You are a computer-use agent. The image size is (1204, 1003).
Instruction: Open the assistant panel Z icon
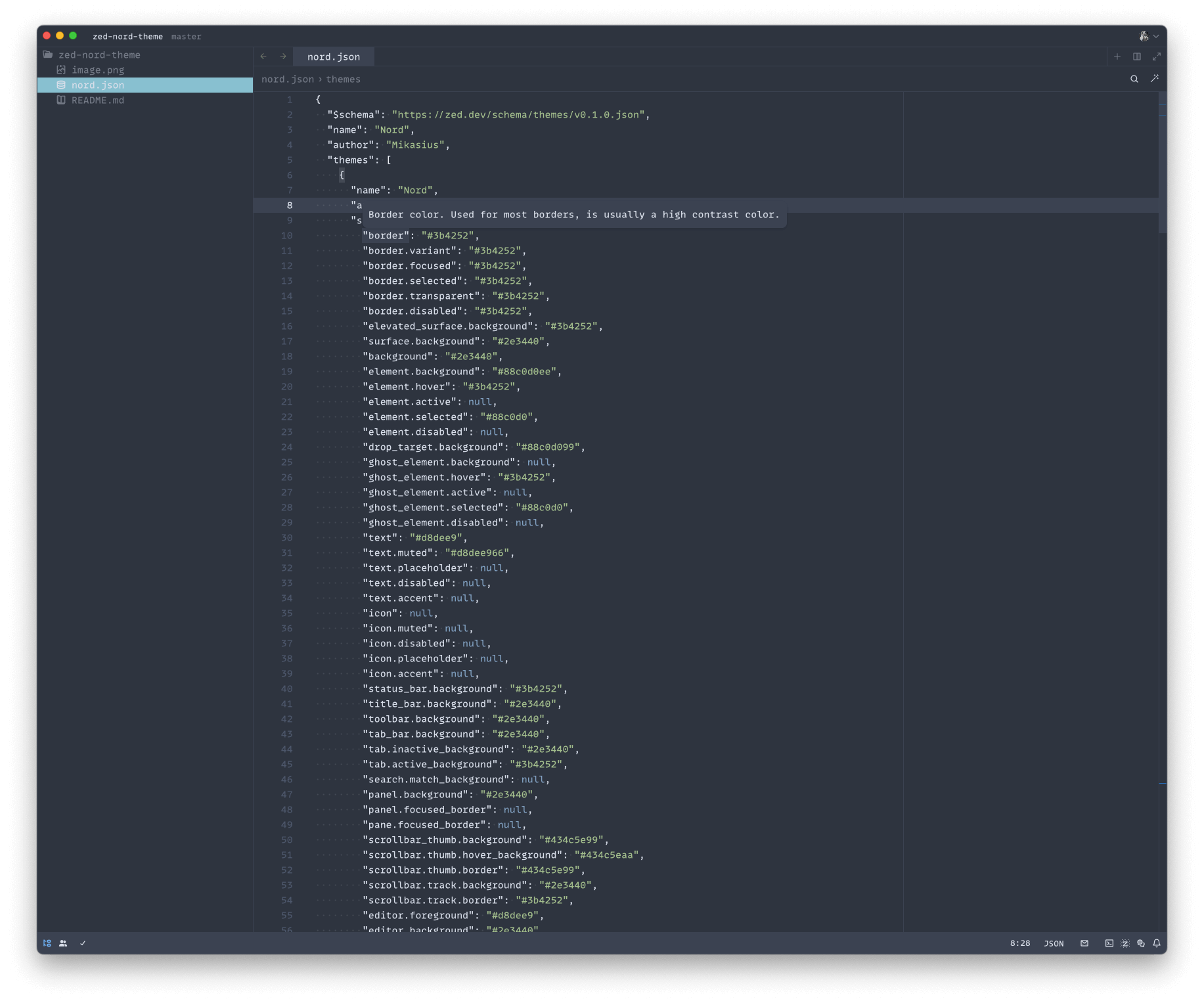coord(1125,943)
